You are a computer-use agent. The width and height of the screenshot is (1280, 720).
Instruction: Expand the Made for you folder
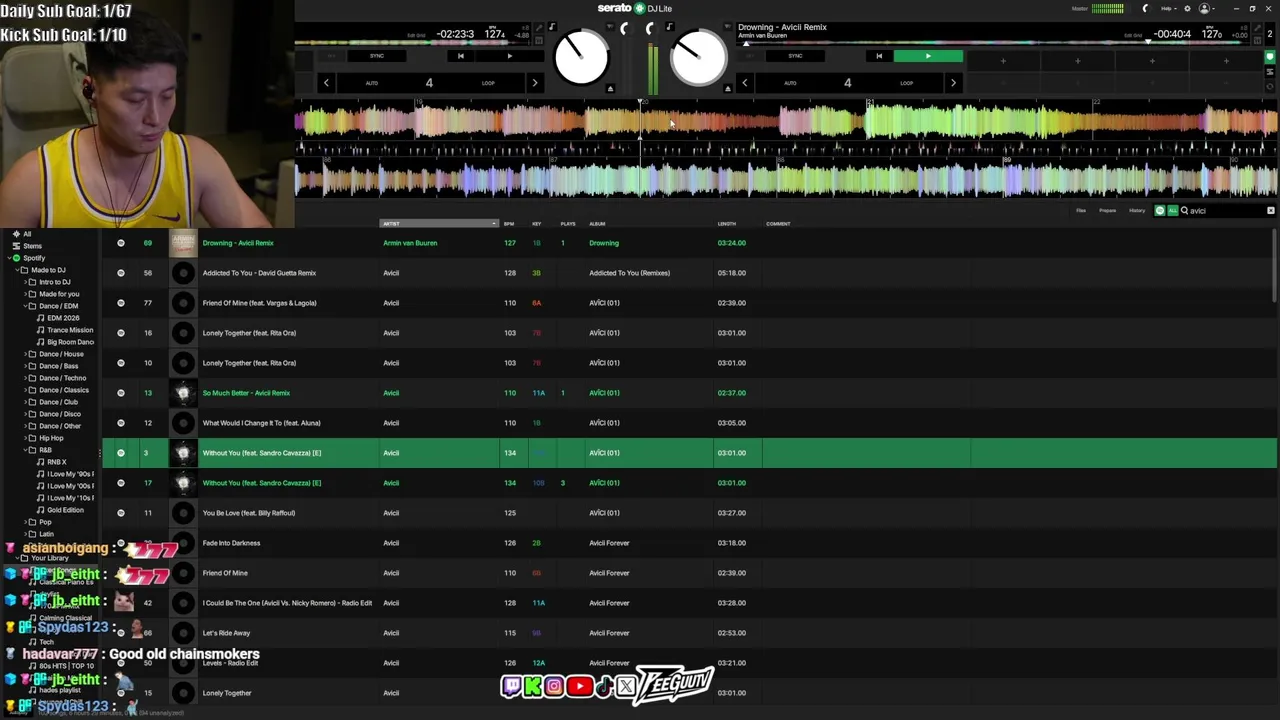(25, 294)
